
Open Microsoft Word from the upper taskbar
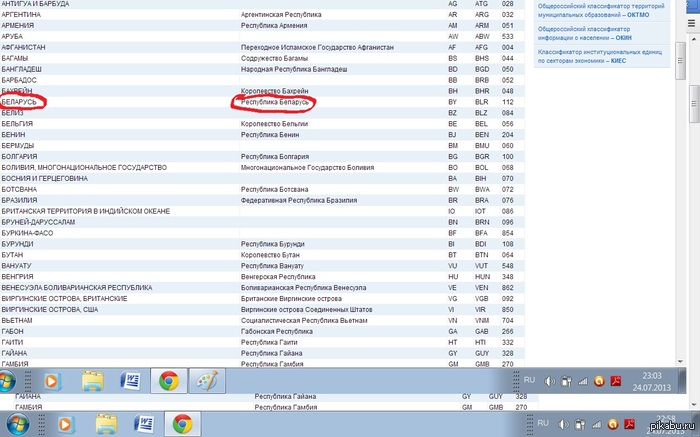pyautogui.click(x=129, y=381)
